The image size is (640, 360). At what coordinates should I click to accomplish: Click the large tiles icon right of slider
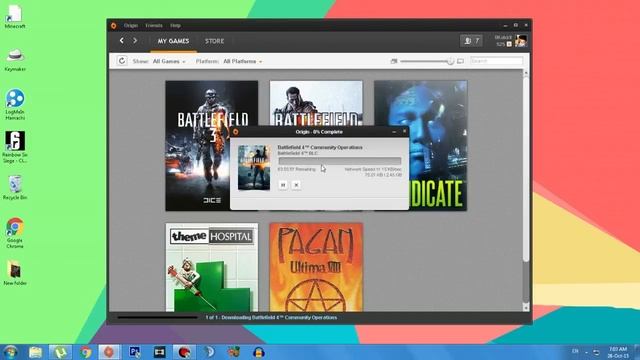click(x=460, y=61)
